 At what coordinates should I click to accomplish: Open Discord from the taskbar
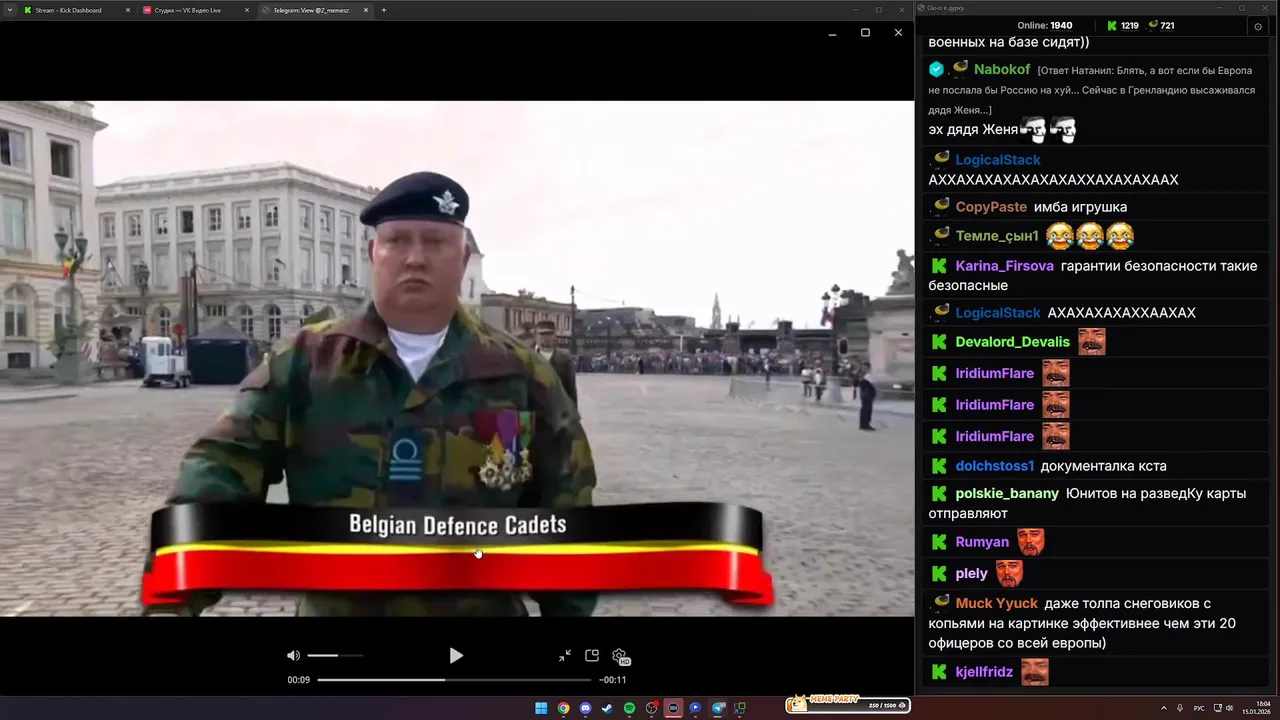tap(585, 708)
